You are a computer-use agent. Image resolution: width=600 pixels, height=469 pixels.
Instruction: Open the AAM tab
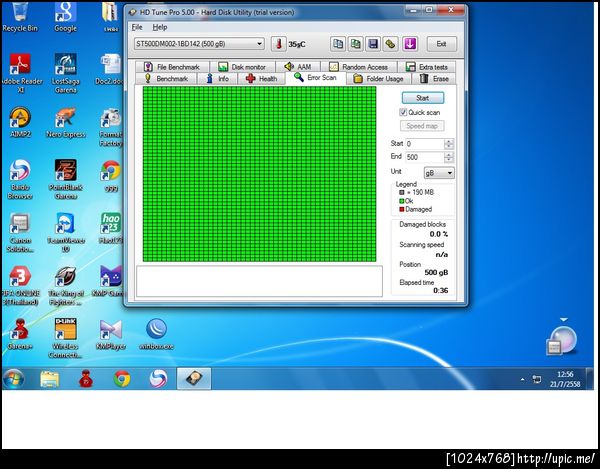tap(298, 67)
